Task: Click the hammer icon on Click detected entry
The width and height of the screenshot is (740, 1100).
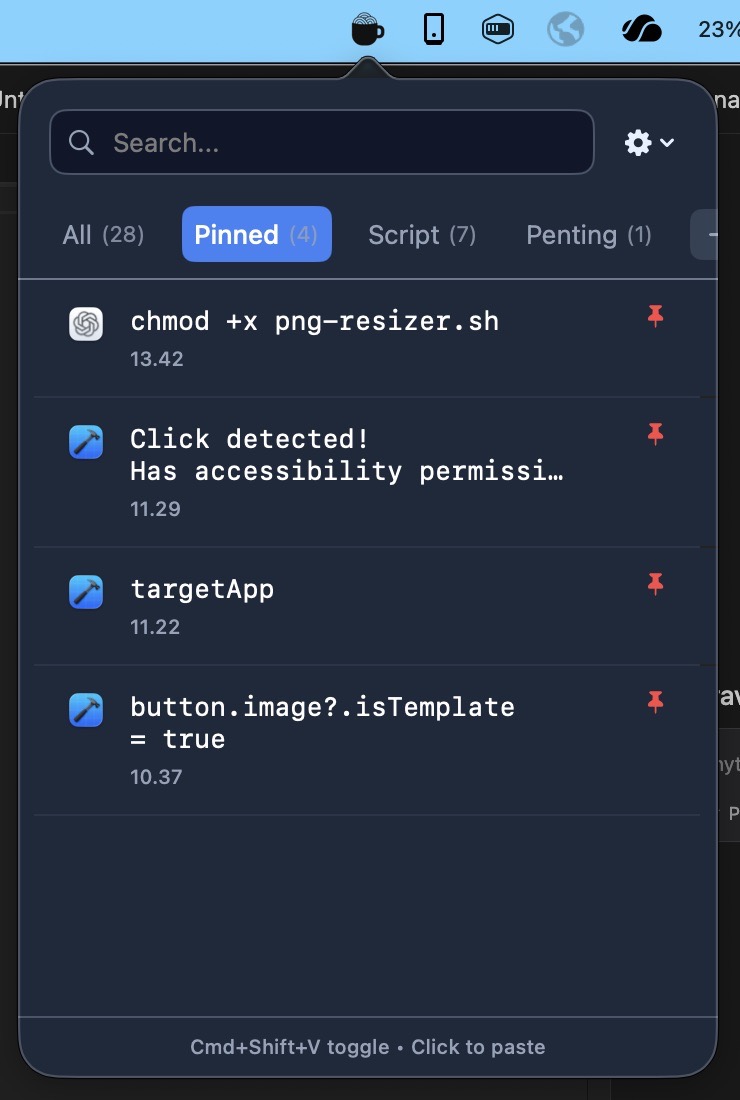Action: pos(86,441)
